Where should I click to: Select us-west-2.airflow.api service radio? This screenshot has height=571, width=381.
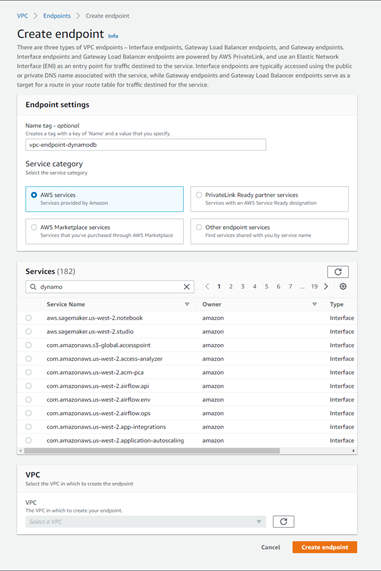tap(28, 386)
